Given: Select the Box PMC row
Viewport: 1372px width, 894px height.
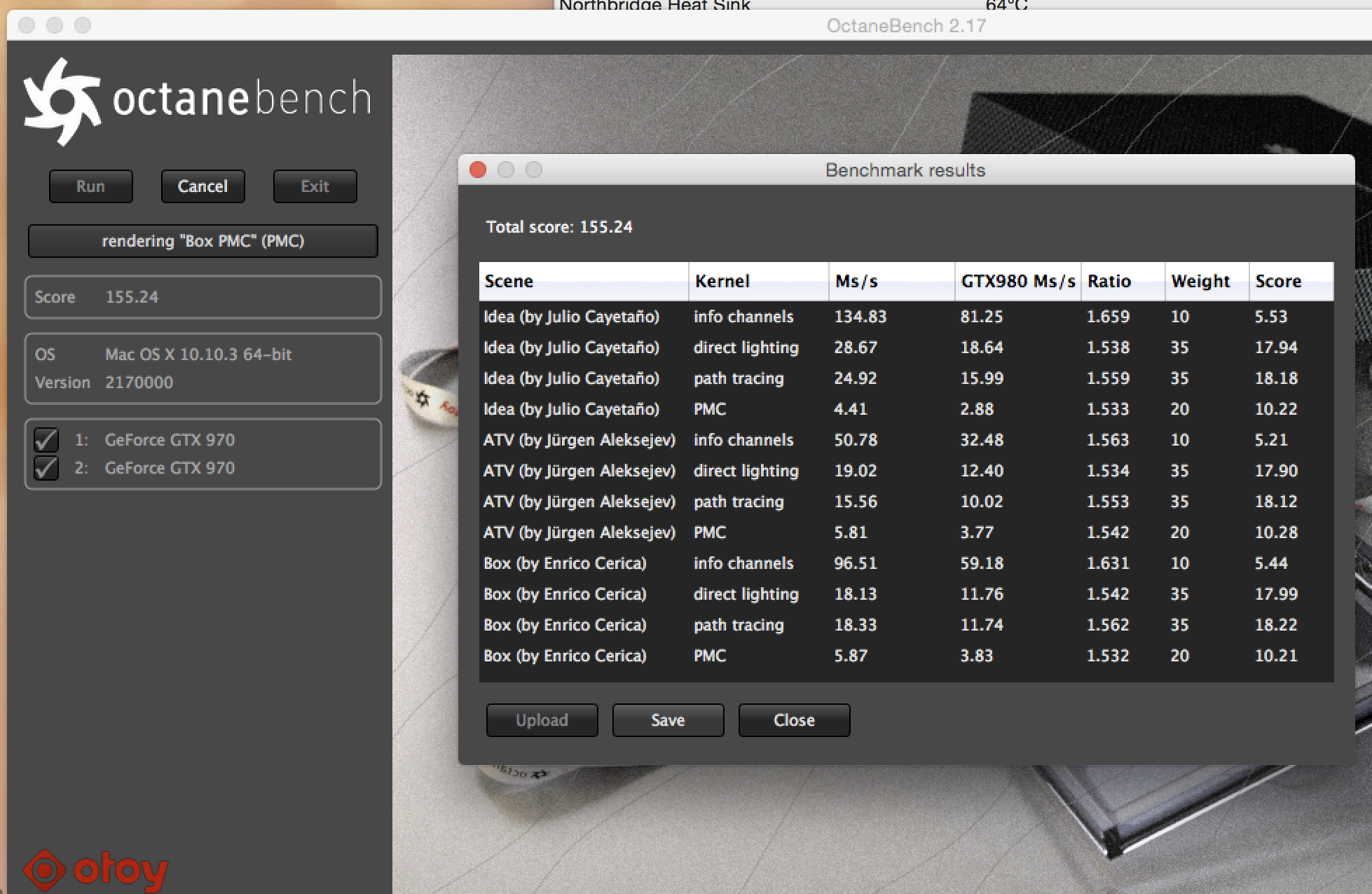Looking at the screenshot, I should click(906, 656).
